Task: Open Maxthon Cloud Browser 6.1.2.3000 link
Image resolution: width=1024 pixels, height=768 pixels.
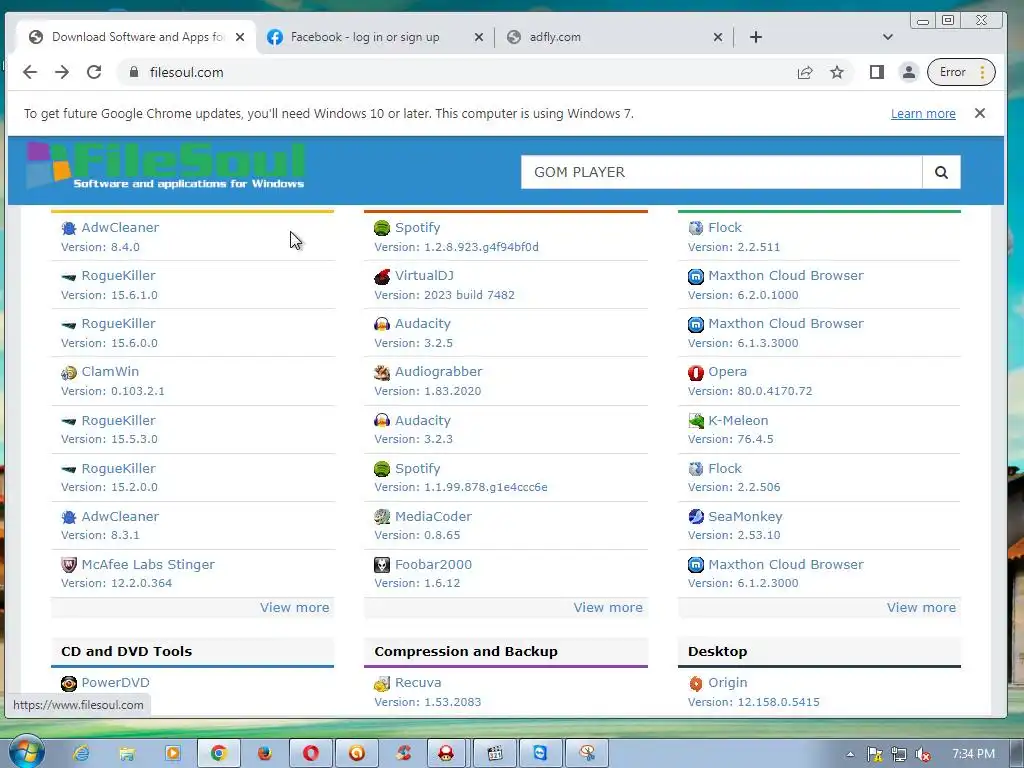Action: click(786, 564)
